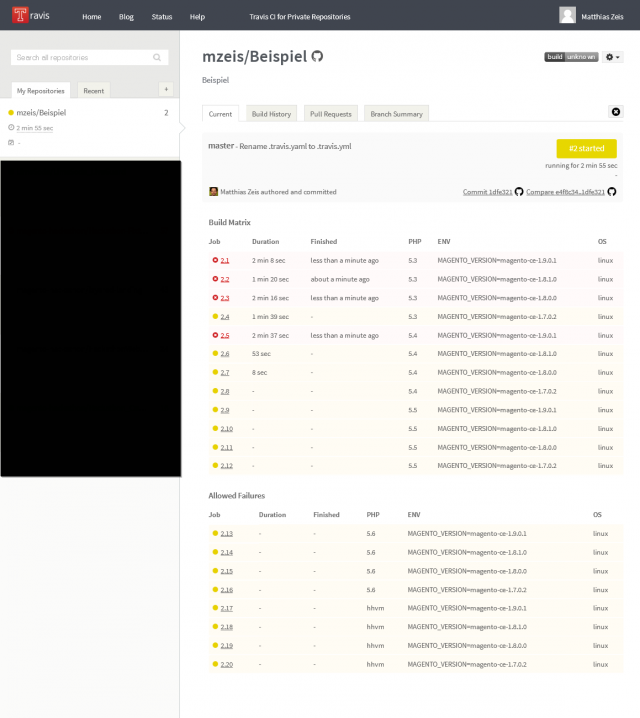
Task: Click the failed status icon of job 2.2
Action: [215, 279]
